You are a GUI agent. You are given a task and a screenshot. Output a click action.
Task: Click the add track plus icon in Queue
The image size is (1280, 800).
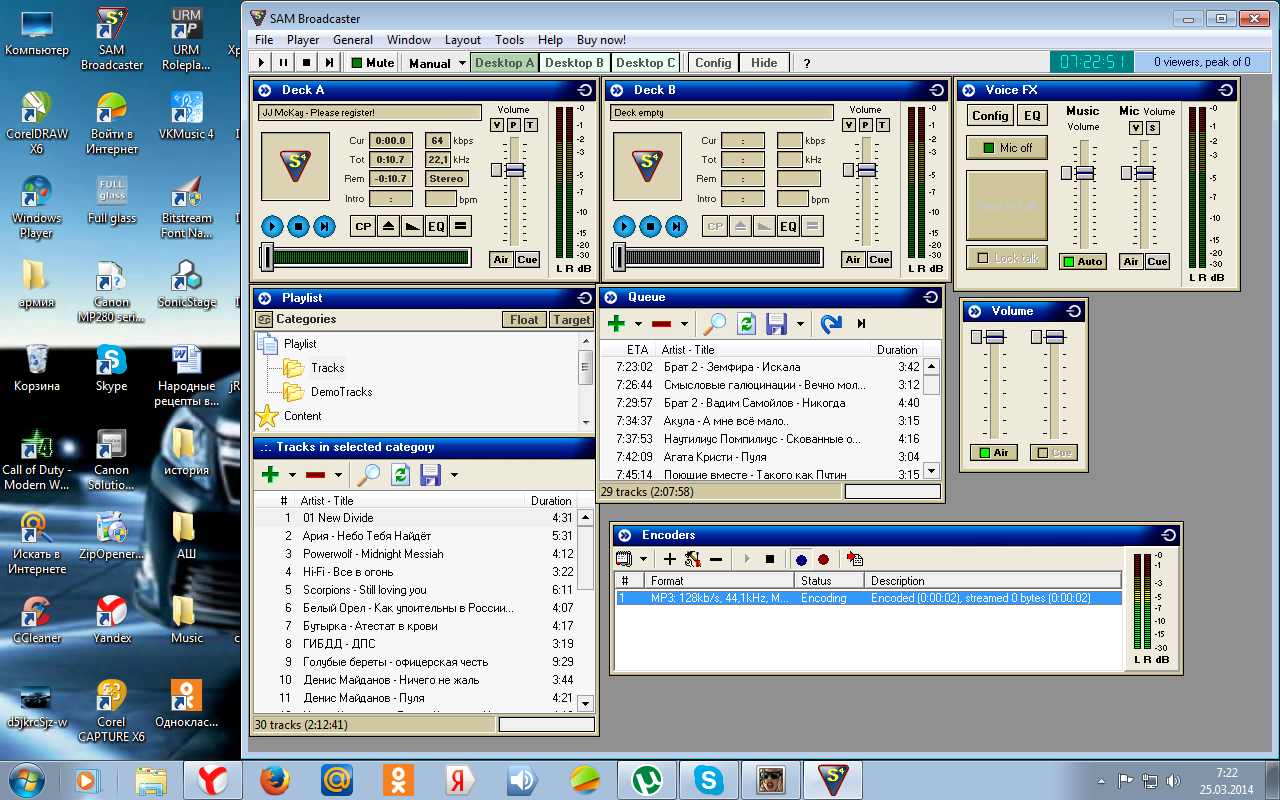pyautogui.click(x=617, y=323)
